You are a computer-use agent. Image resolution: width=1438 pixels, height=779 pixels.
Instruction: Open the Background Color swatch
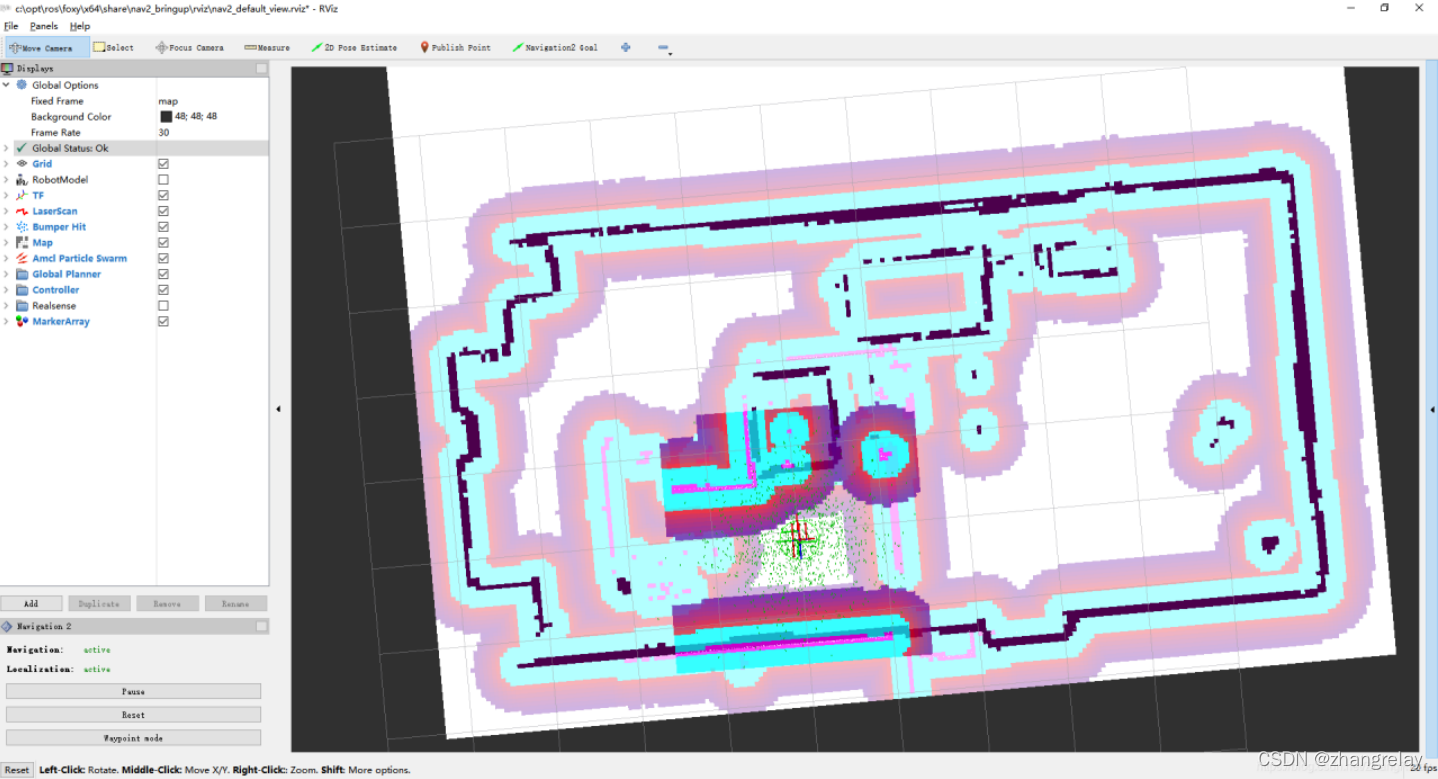click(x=166, y=117)
